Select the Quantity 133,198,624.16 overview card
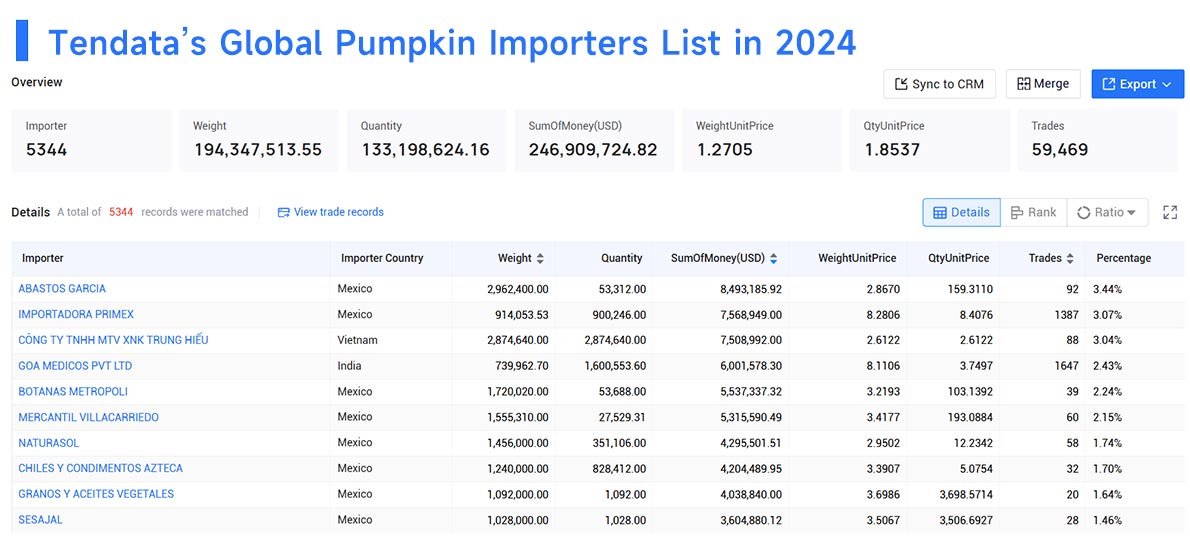This screenshot has height=538, width=1190. [427, 140]
